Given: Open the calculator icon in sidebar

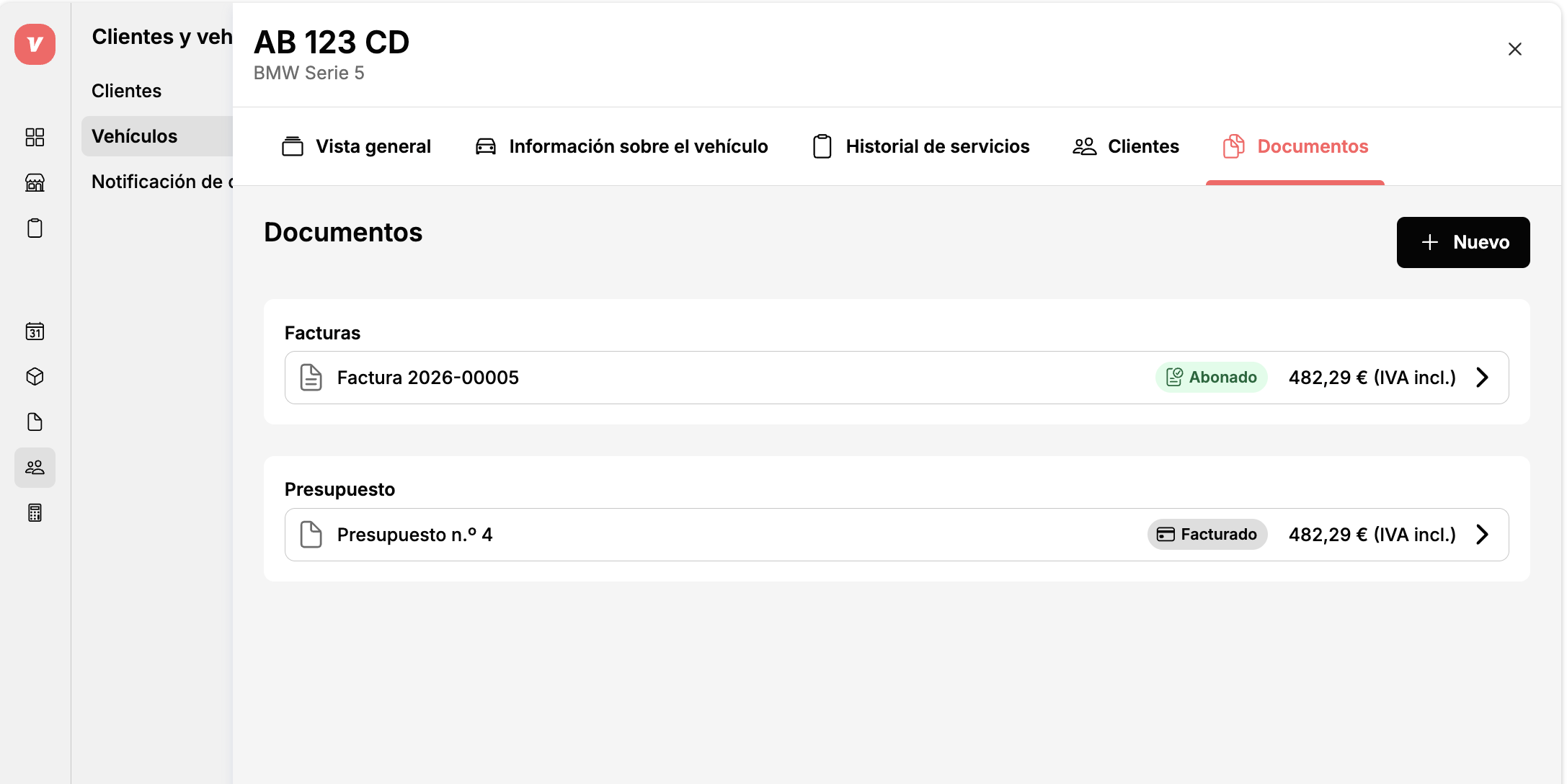Looking at the screenshot, I should pyautogui.click(x=35, y=513).
